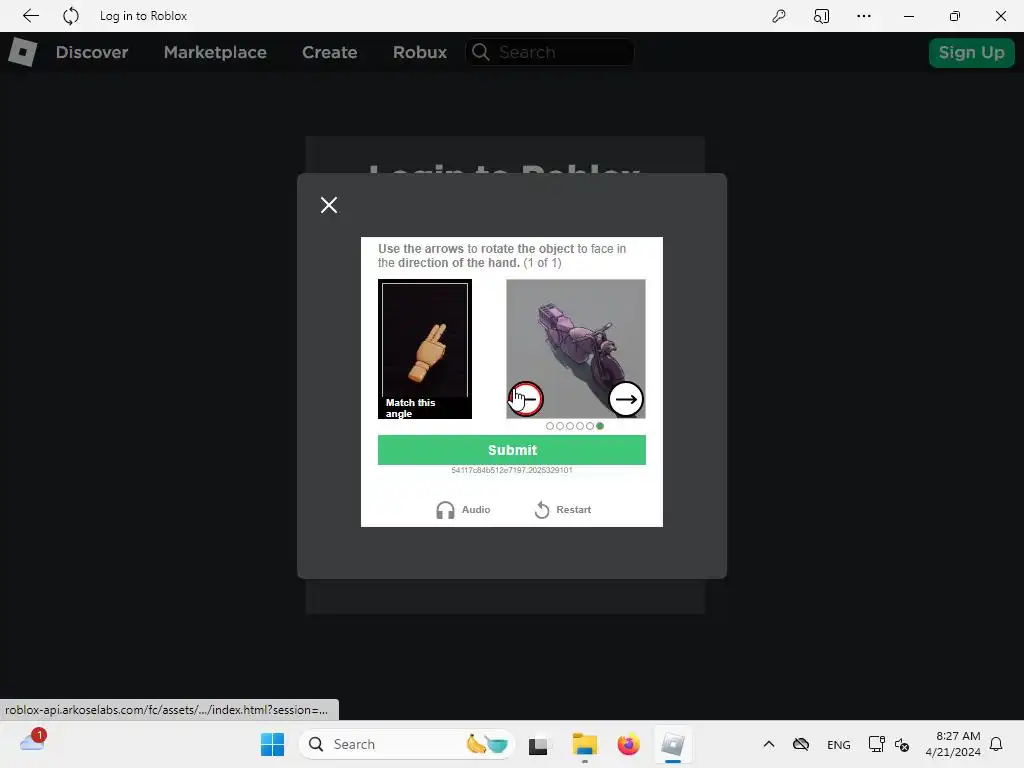Viewport: 1024px width, 768px height.
Task: Click the cast to device icon
Action: tap(822, 16)
